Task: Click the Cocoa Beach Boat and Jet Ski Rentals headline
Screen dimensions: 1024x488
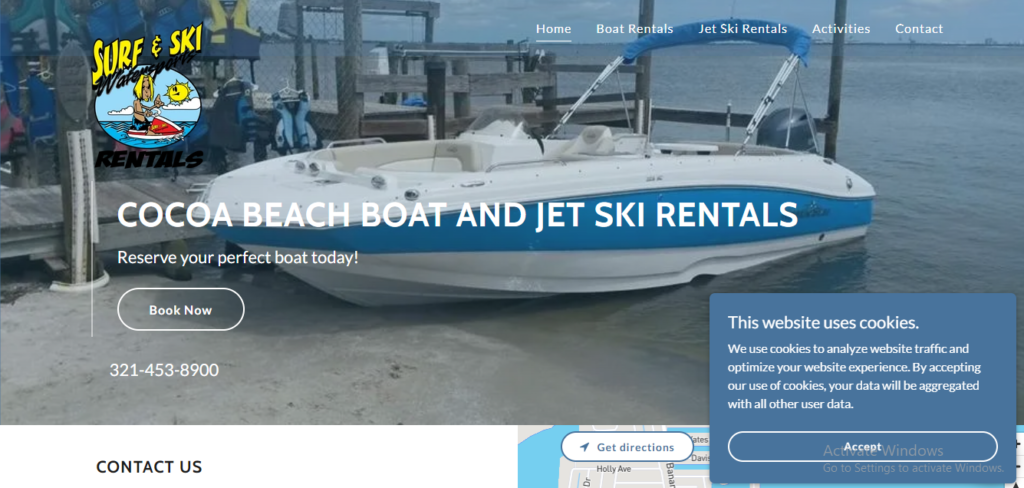Action: [457, 215]
